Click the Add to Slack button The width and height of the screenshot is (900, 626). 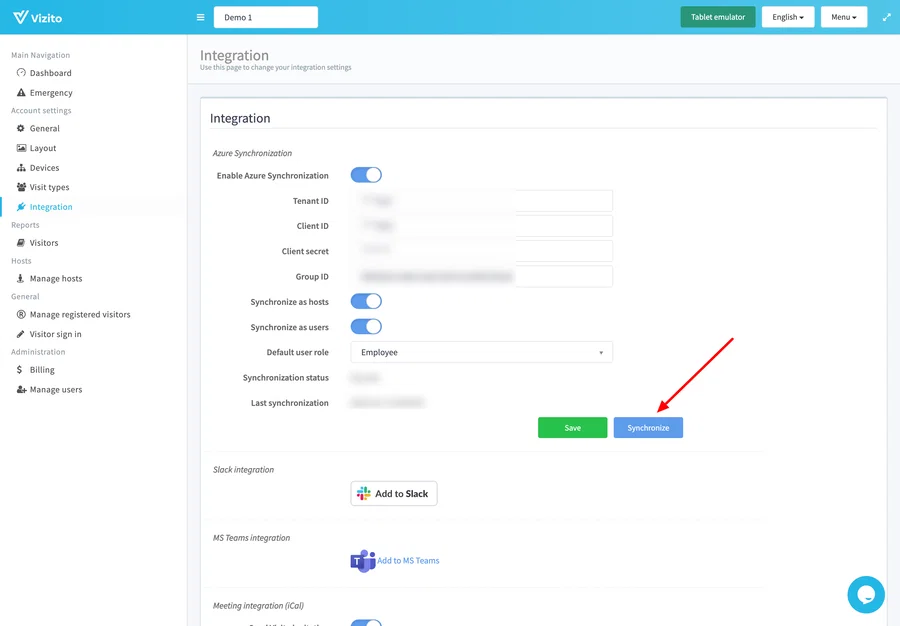tap(393, 493)
